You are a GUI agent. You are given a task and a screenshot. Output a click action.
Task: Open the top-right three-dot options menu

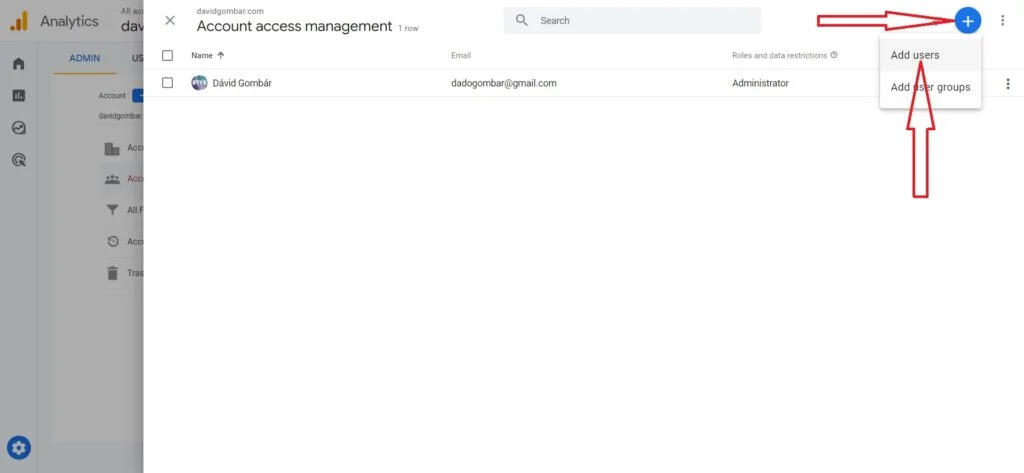pyautogui.click(x=1002, y=21)
